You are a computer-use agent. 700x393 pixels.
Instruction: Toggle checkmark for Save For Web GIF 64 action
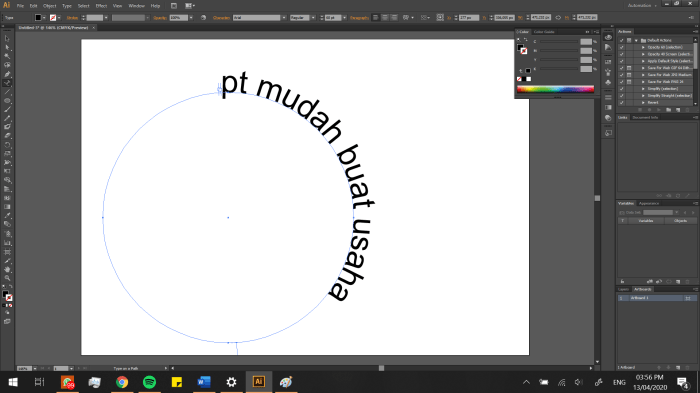pyautogui.click(x=621, y=68)
